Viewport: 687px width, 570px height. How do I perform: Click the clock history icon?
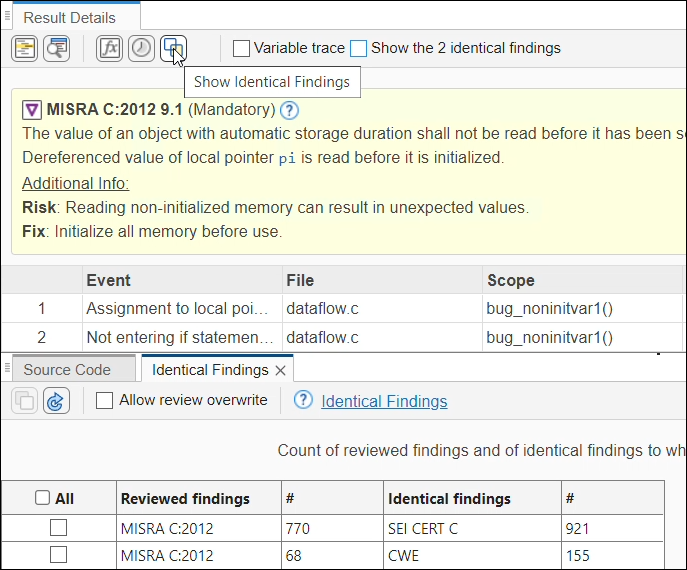(141, 48)
